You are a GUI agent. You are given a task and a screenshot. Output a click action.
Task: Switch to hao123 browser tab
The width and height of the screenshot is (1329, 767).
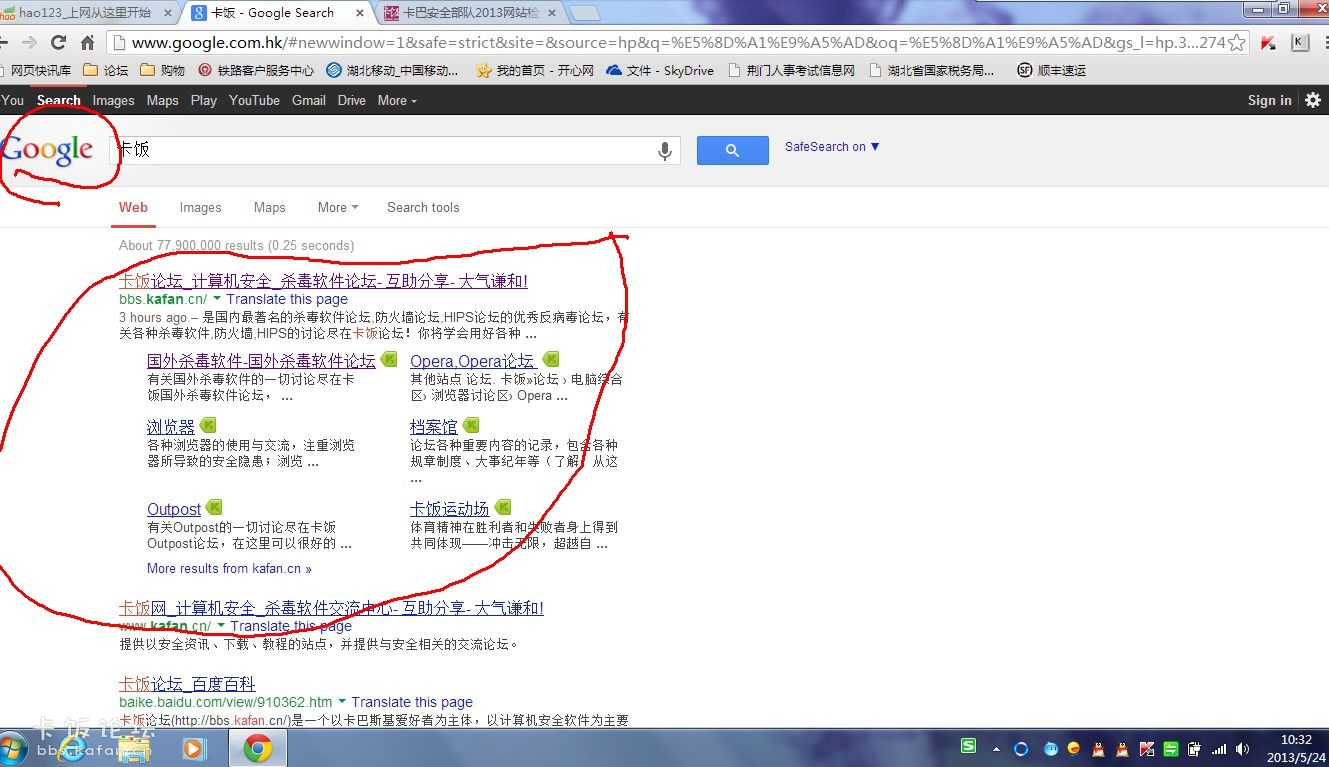(85, 13)
